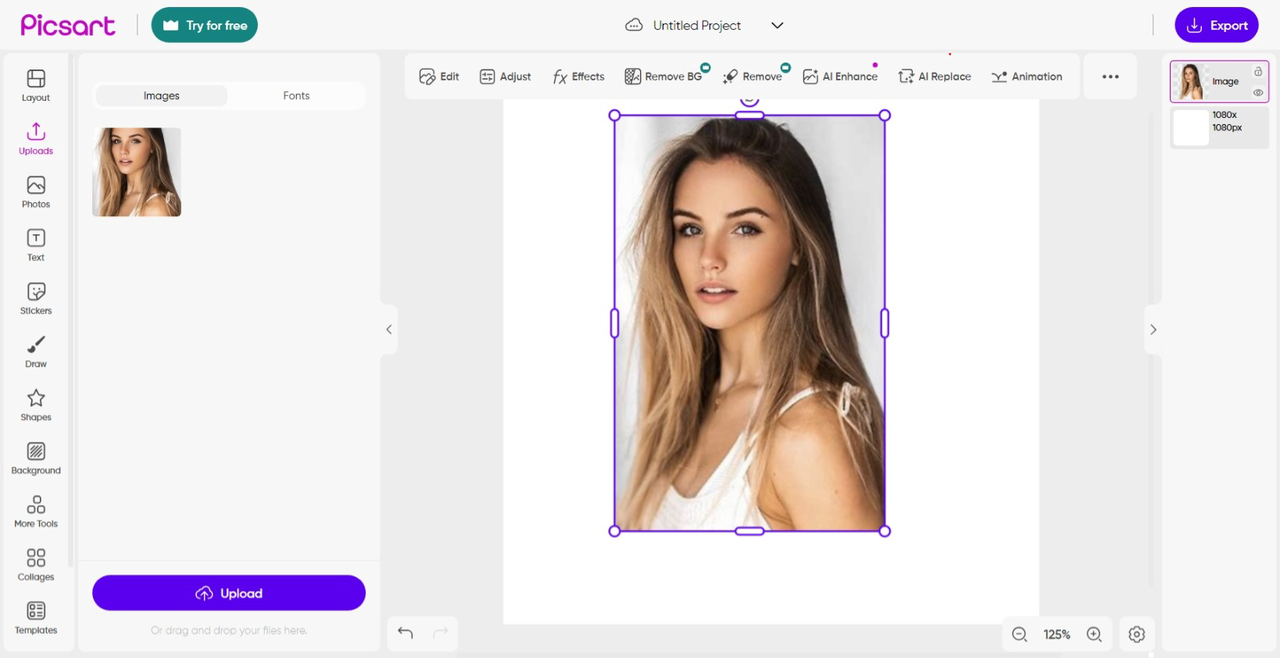
Task: Open the Uploads panel
Action: [36, 139]
